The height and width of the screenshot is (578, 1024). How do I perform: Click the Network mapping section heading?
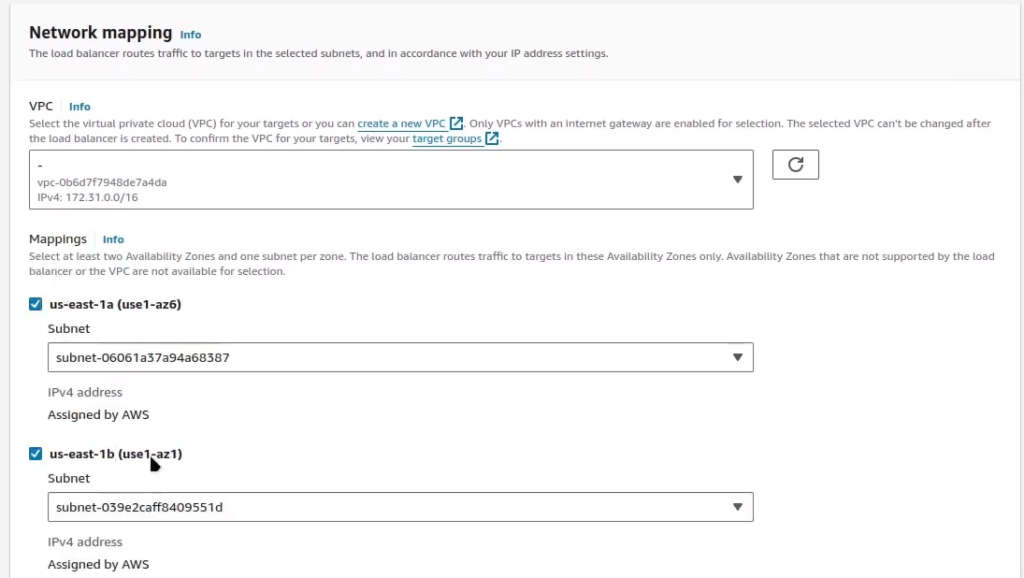click(x=100, y=33)
